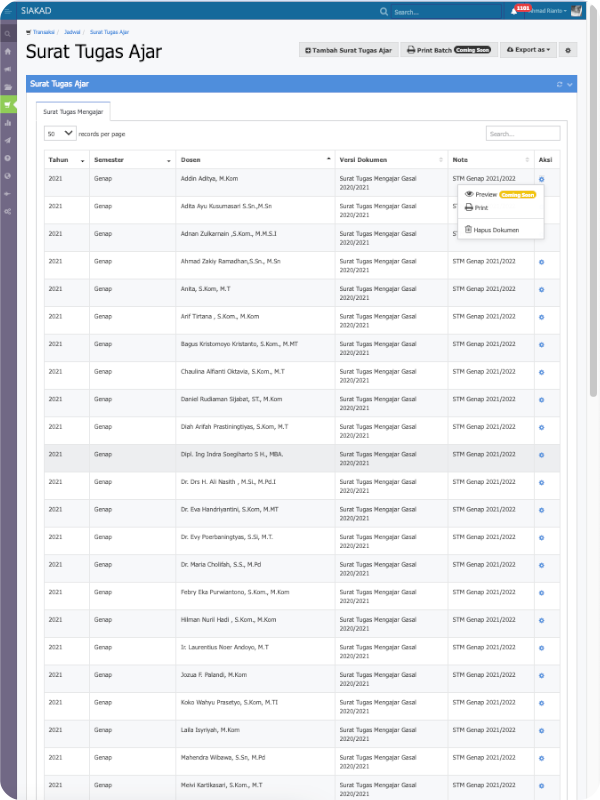Choose Hapus Dokumen in the action menu
The width and height of the screenshot is (600, 800).
pos(496,230)
